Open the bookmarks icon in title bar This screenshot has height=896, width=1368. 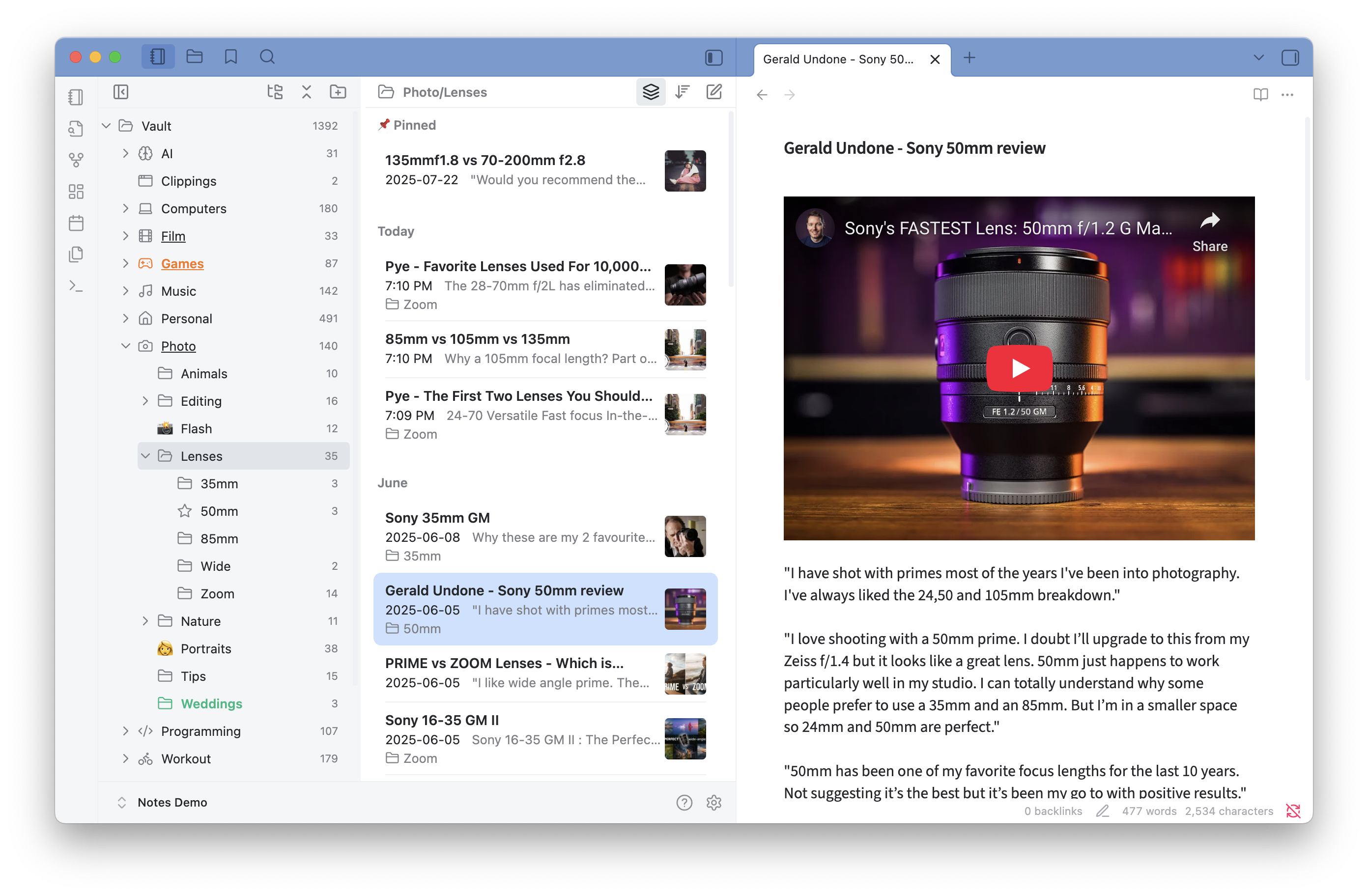[230, 57]
